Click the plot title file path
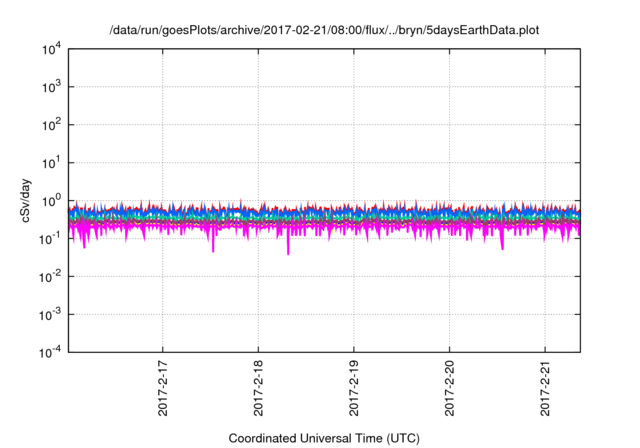The height and width of the screenshot is (448, 640). [x=324, y=30]
